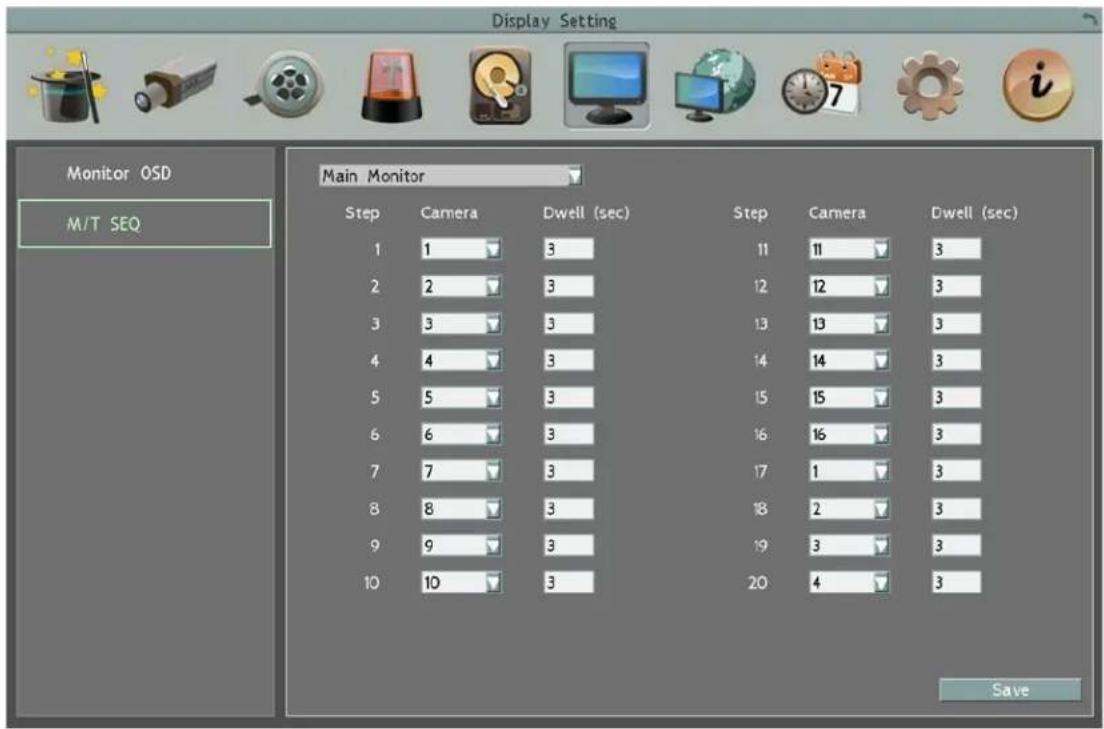Open camera dropdown for step 14
The width and height of the screenshot is (1104, 729).
point(849,360)
